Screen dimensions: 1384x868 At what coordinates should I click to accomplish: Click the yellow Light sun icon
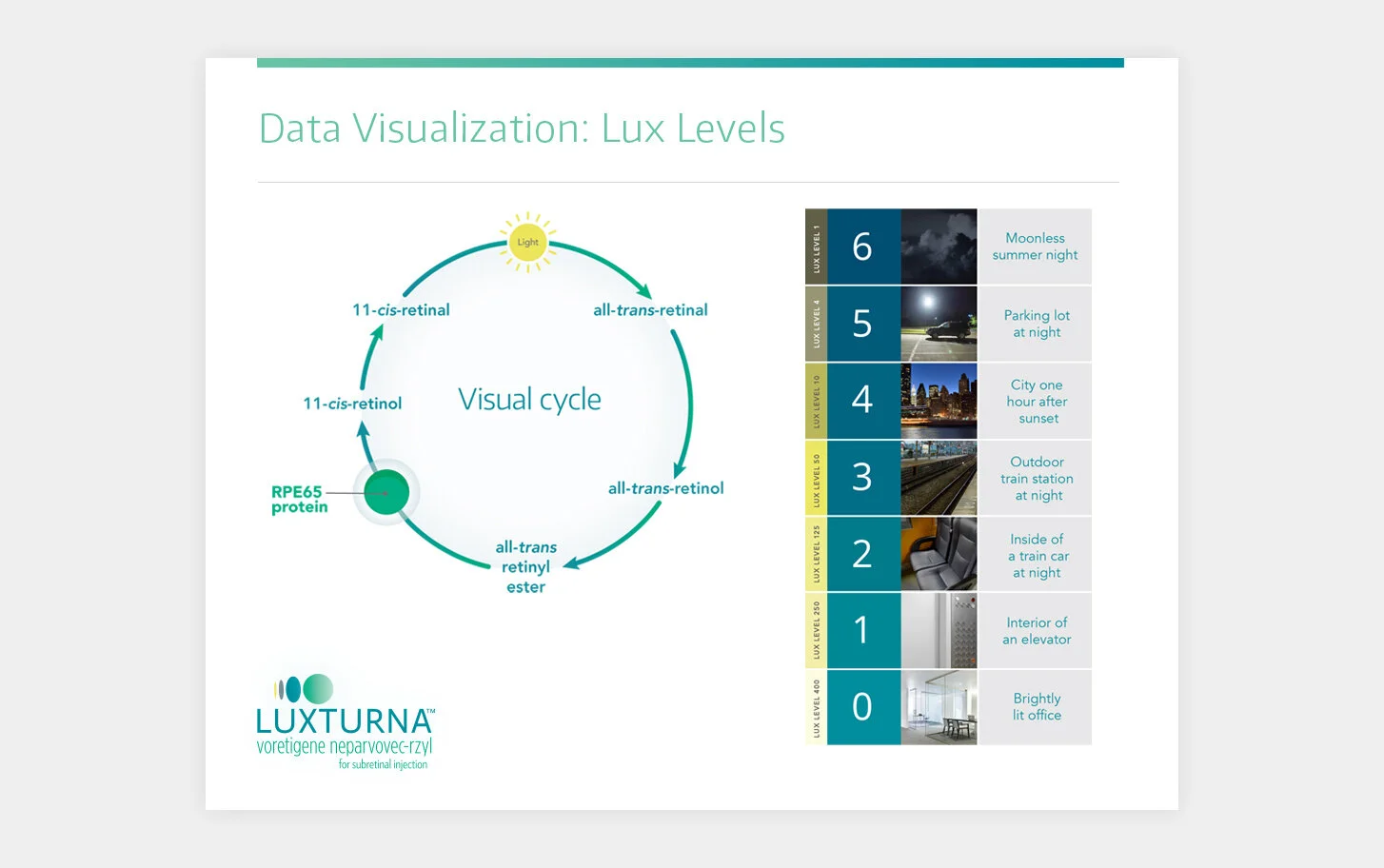[x=527, y=242]
